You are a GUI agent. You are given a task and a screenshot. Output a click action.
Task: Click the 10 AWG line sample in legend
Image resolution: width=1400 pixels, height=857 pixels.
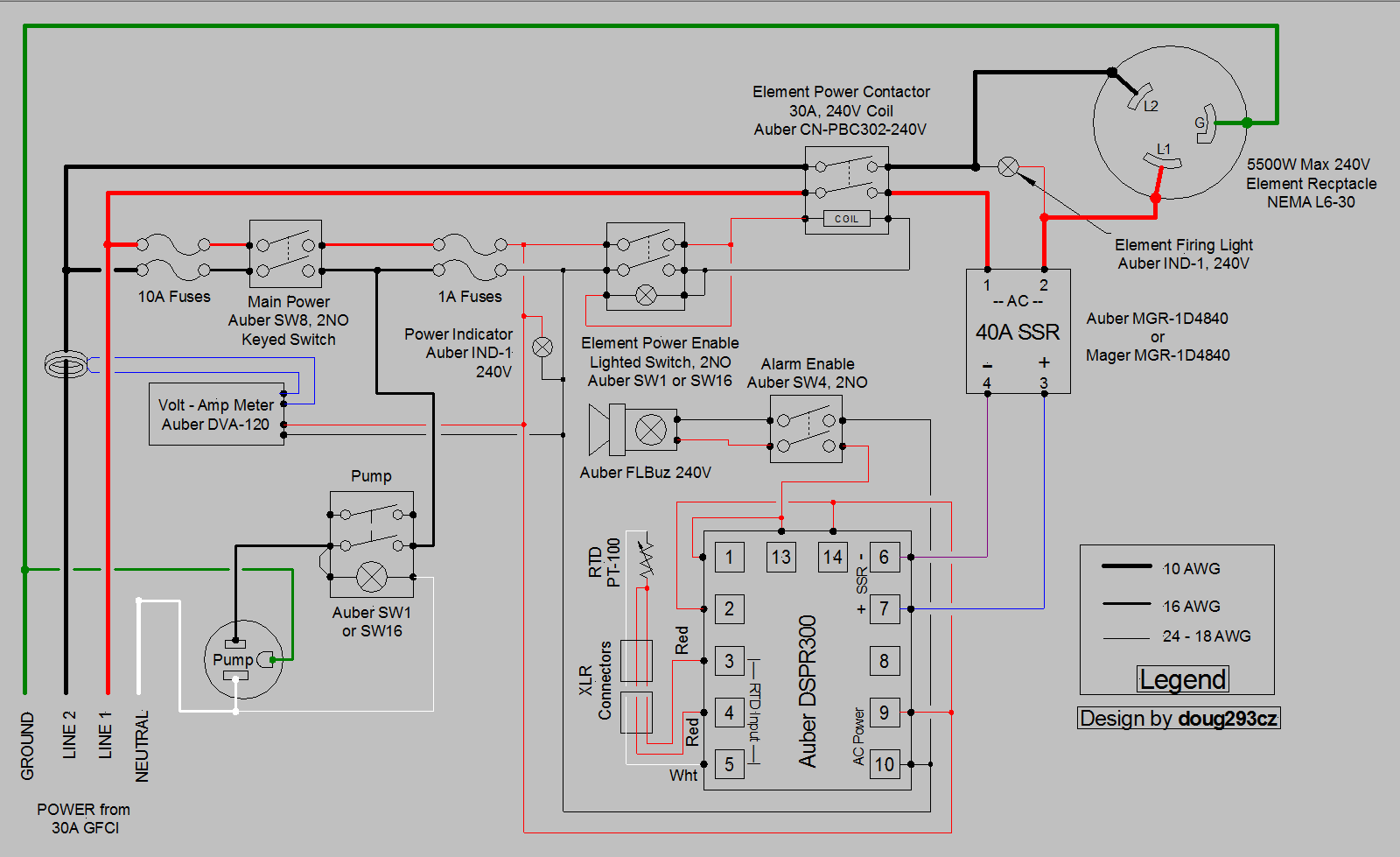pyautogui.click(x=1126, y=566)
